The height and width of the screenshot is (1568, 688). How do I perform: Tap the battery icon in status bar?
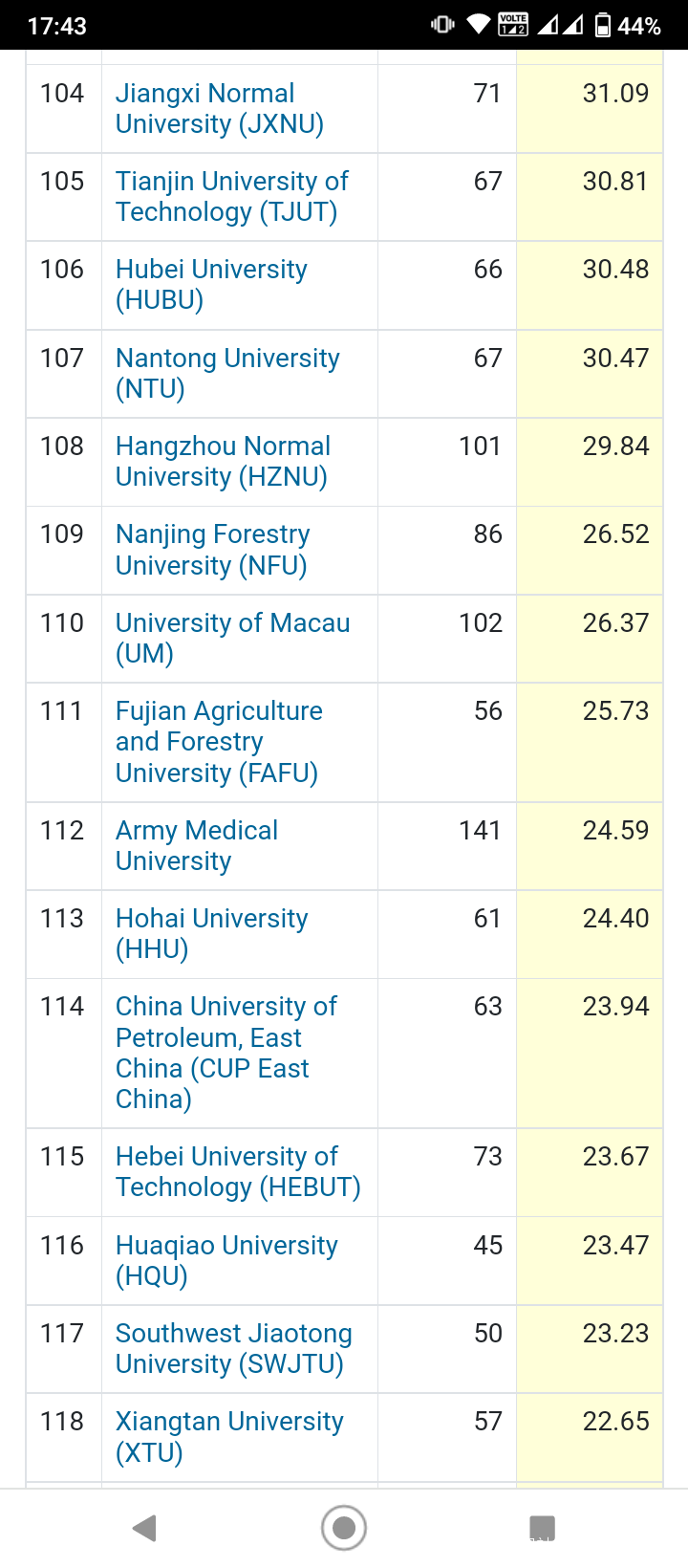(603, 25)
